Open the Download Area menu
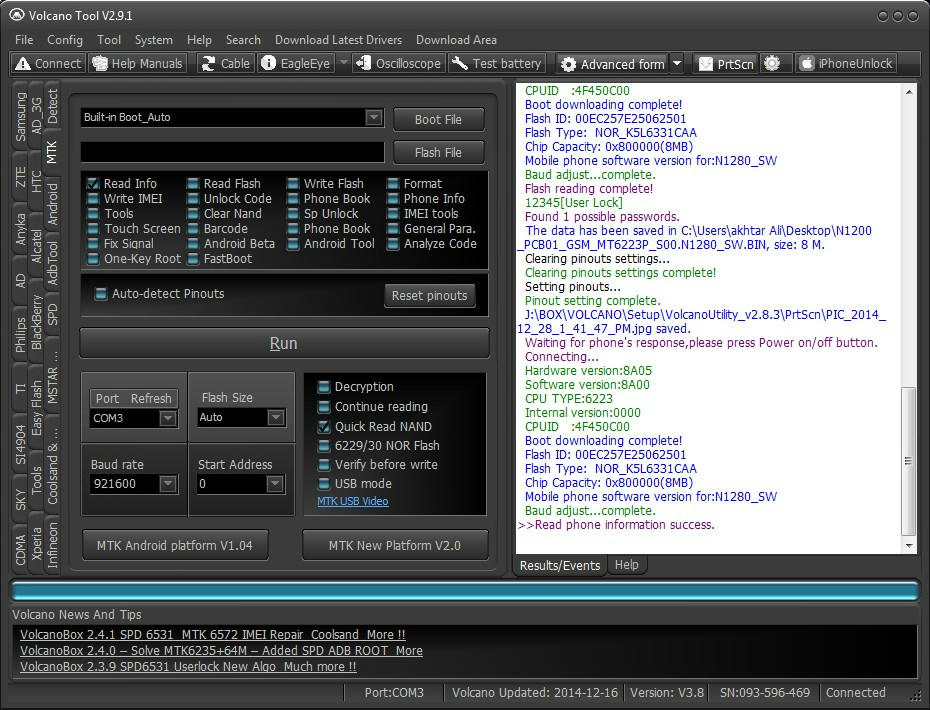 (456, 40)
